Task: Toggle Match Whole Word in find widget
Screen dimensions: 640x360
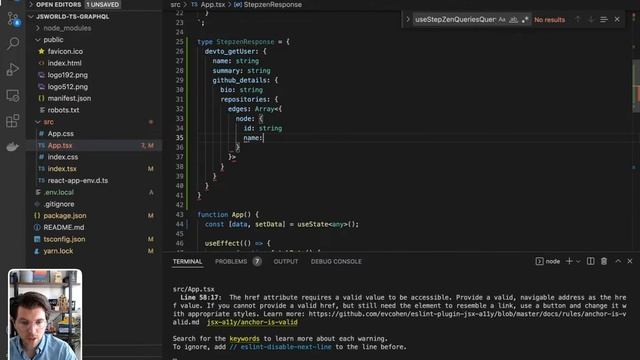Action: tap(513, 20)
